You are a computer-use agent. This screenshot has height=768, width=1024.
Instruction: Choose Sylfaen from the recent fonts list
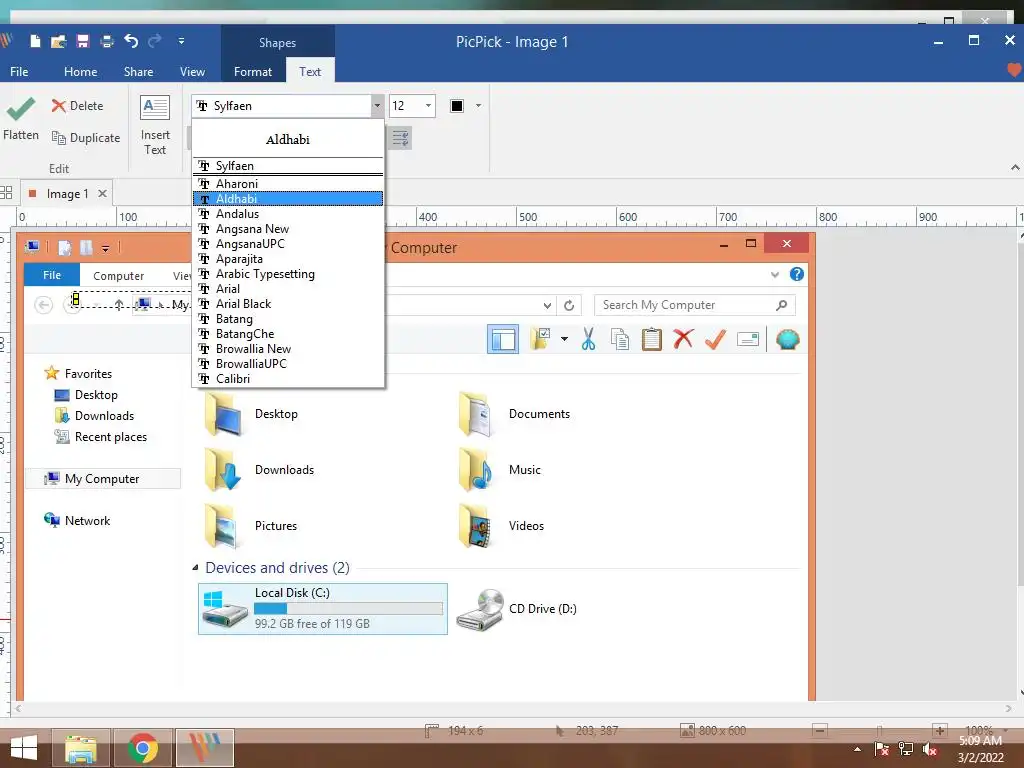pos(288,166)
